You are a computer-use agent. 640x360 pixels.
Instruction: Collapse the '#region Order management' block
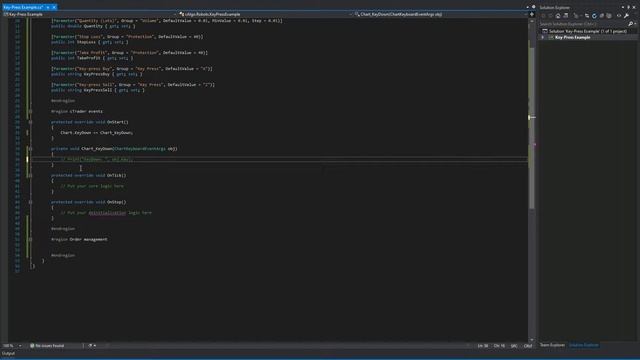tap(30, 239)
